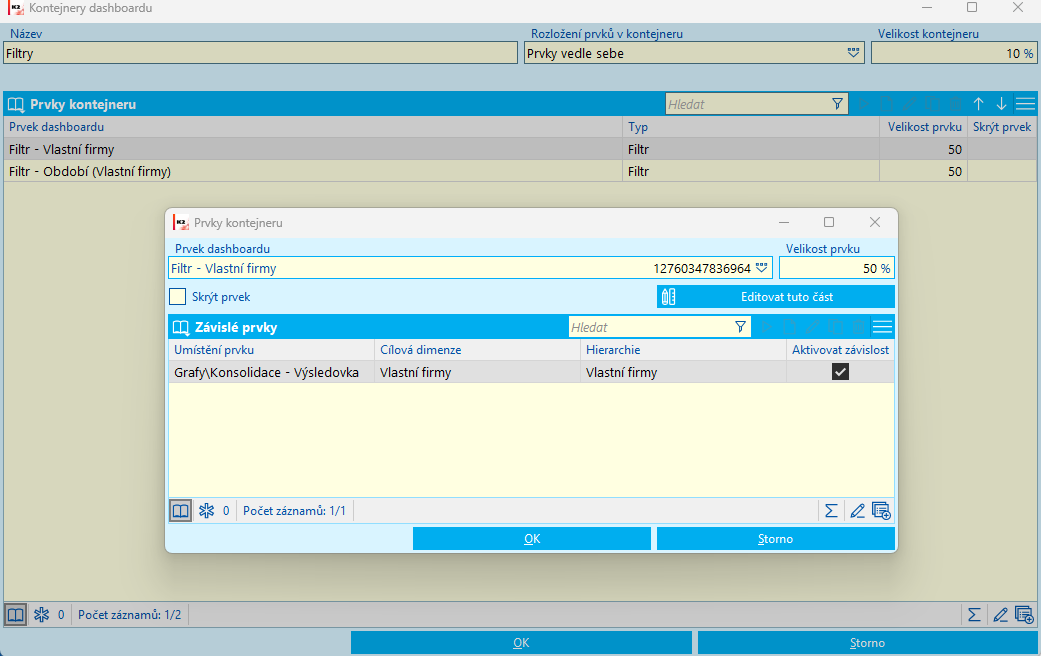Close the Prvky kontejneru dialog

point(875,222)
